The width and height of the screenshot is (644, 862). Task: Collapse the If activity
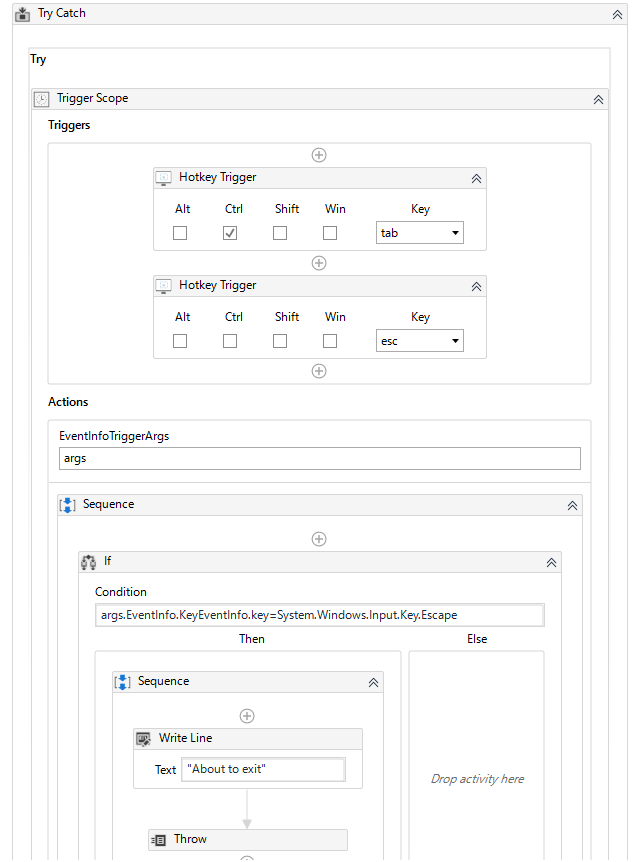(551, 563)
